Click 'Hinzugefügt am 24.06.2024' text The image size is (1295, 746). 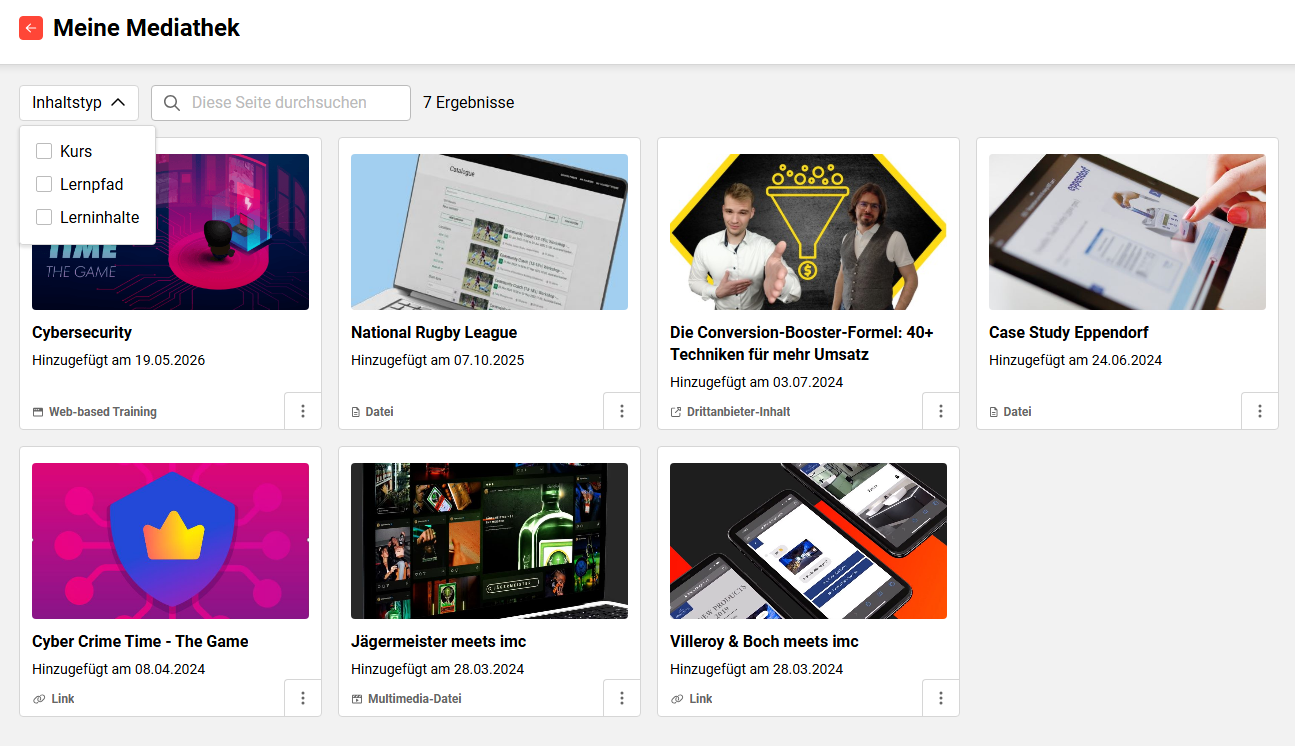tap(1075, 360)
